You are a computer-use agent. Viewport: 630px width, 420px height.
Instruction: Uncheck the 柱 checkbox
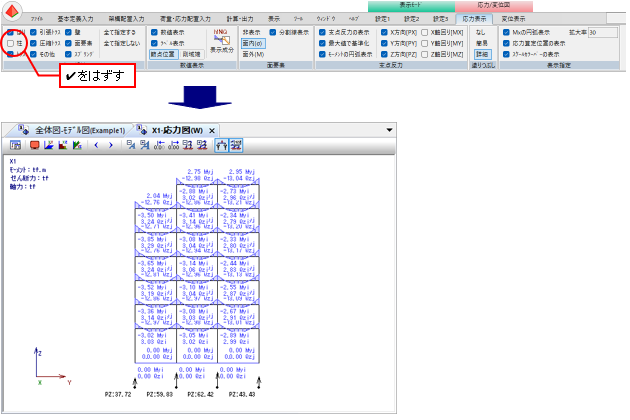(x=10, y=44)
